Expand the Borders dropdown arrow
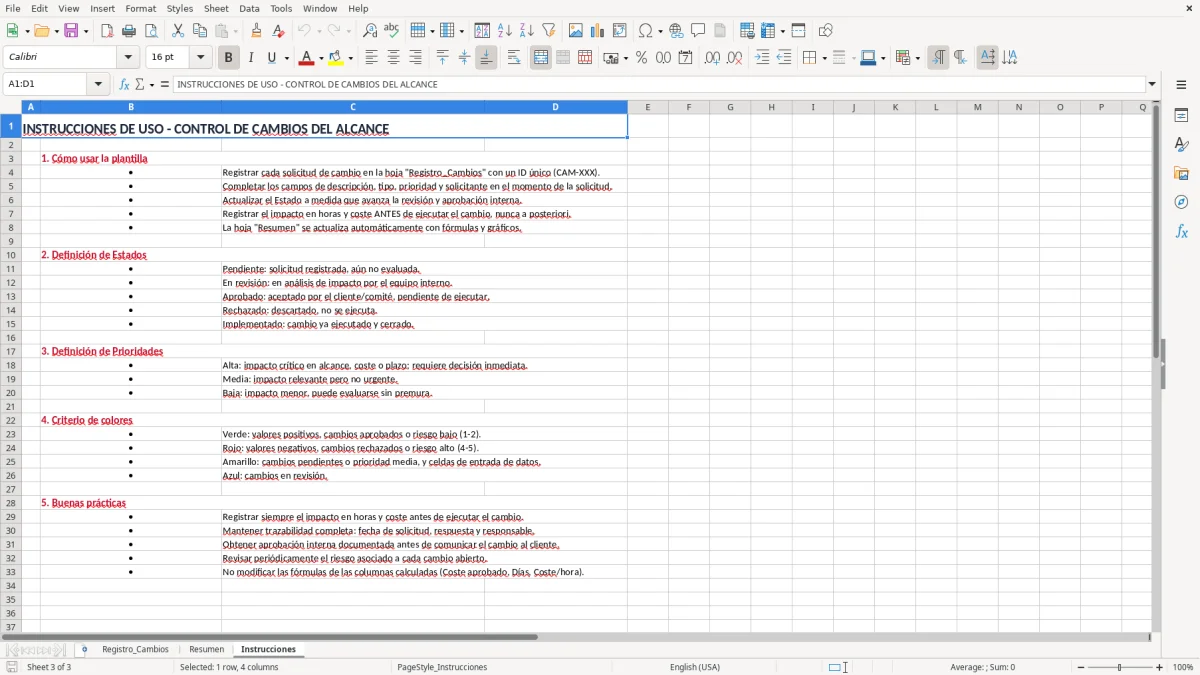This screenshot has width=1200, height=675. (x=823, y=58)
